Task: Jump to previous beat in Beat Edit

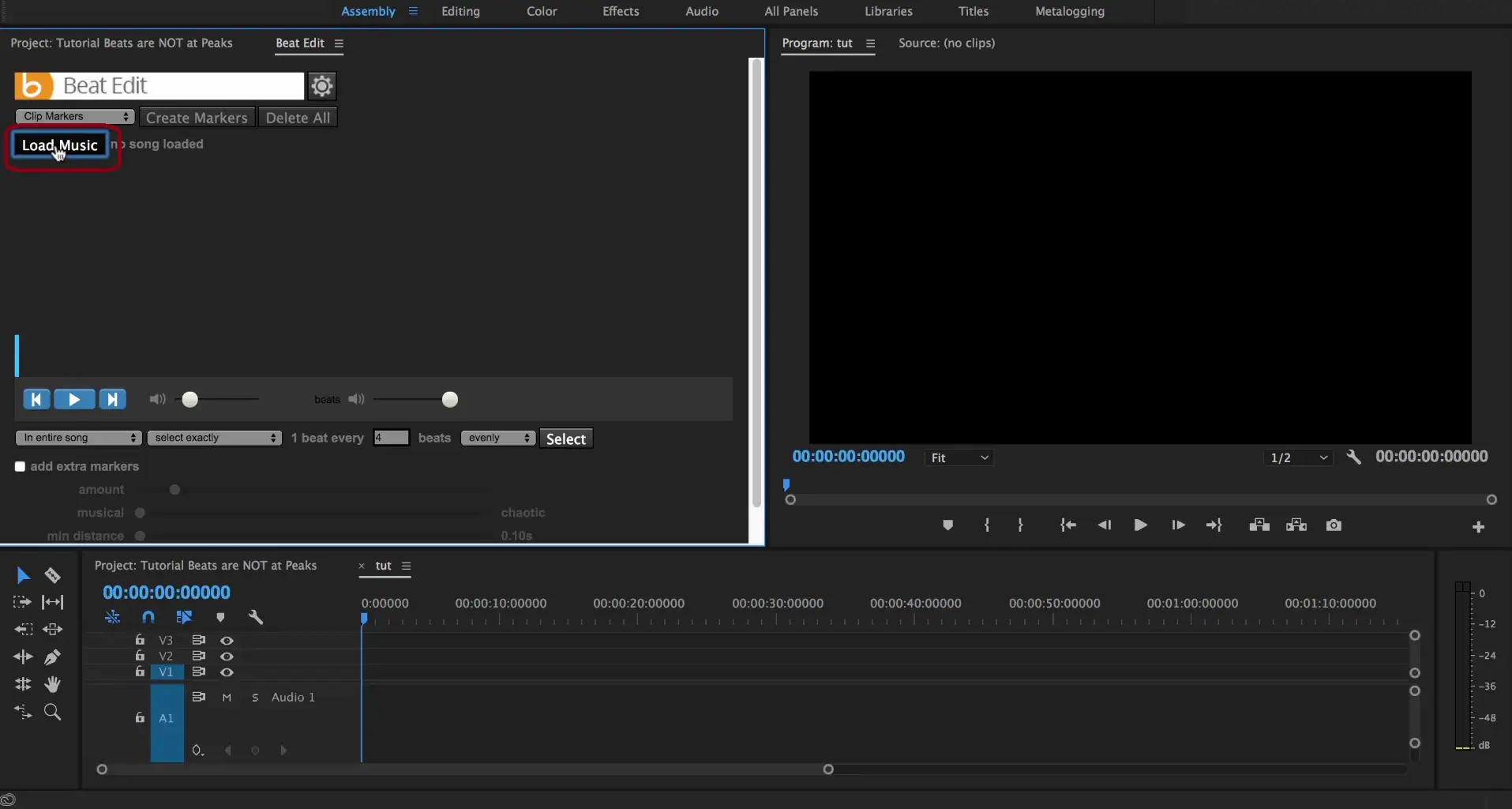Action: pos(36,400)
